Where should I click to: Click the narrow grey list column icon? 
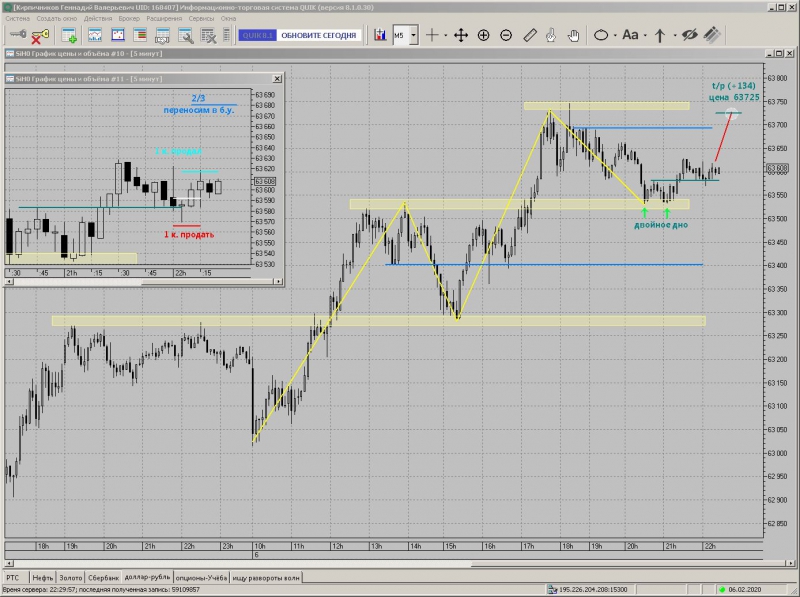pyautogui.click(x=227, y=35)
